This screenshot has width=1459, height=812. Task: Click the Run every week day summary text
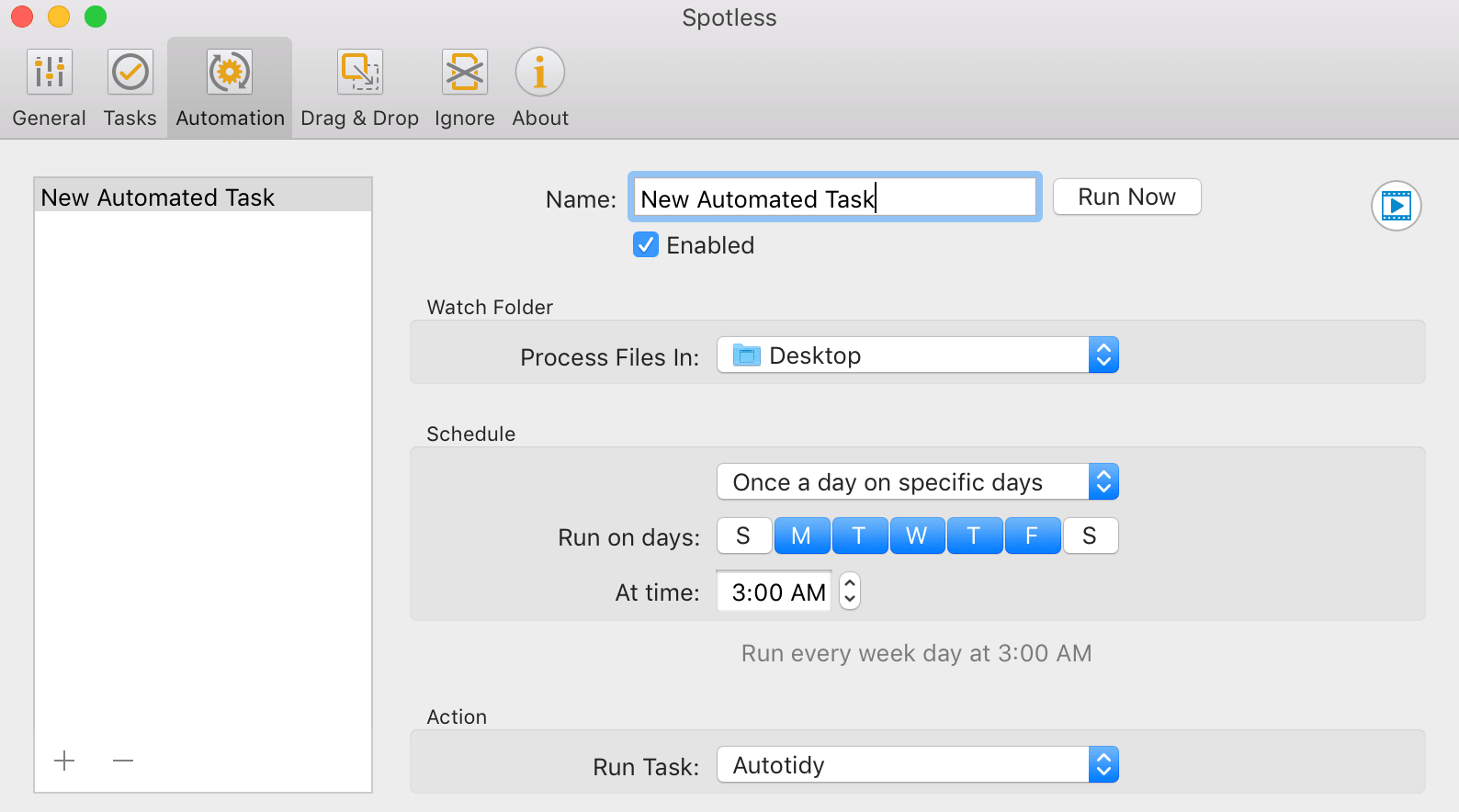click(917, 653)
